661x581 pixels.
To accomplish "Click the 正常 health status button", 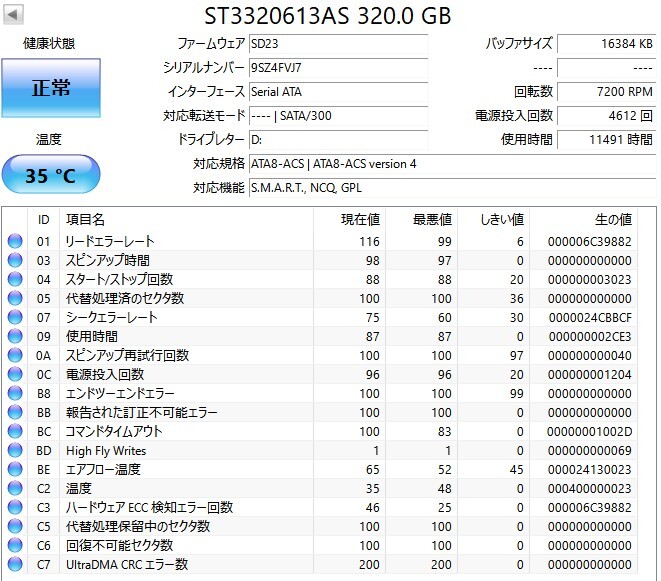I will (51, 88).
